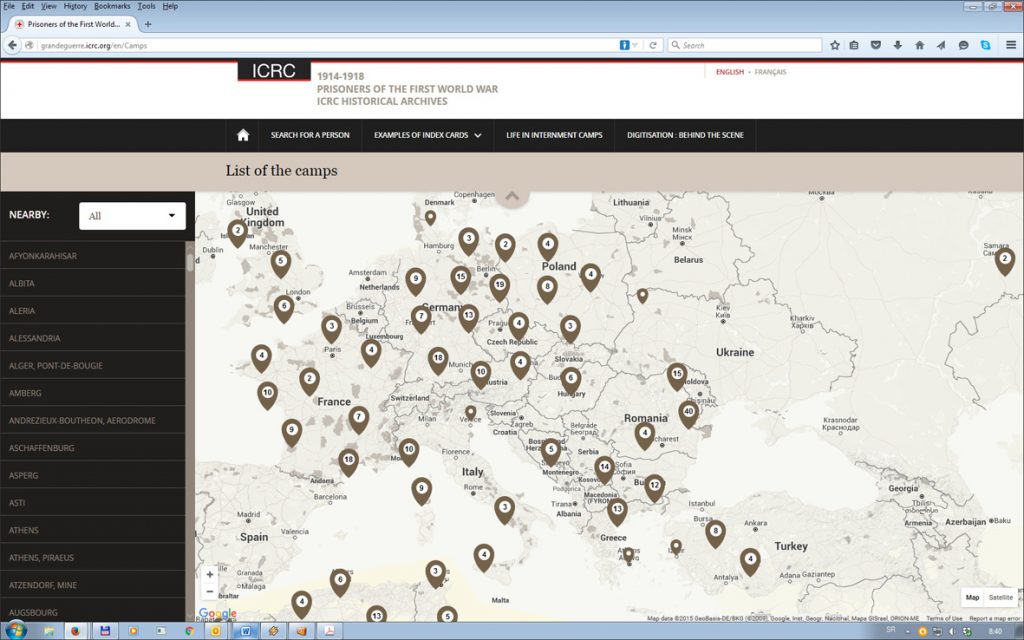Viewport: 1024px width, 640px height.
Task: Click the map marker labeled 40
Action: click(x=688, y=411)
